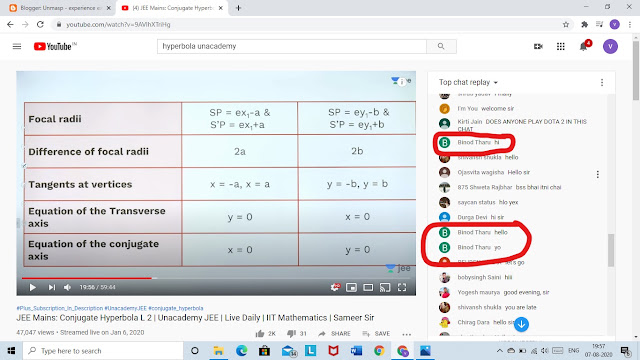Cast the video to a TV
Image resolution: width=640 pixels, height=360 pixels.
tap(385, 287)
